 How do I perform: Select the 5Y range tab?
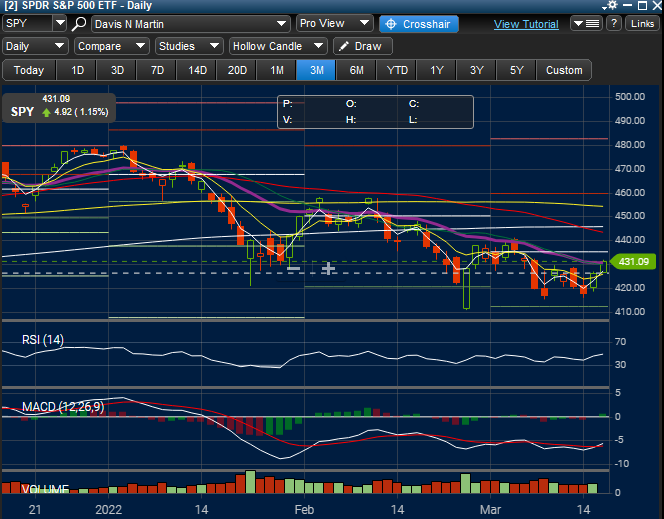click(x=516, y=70)
